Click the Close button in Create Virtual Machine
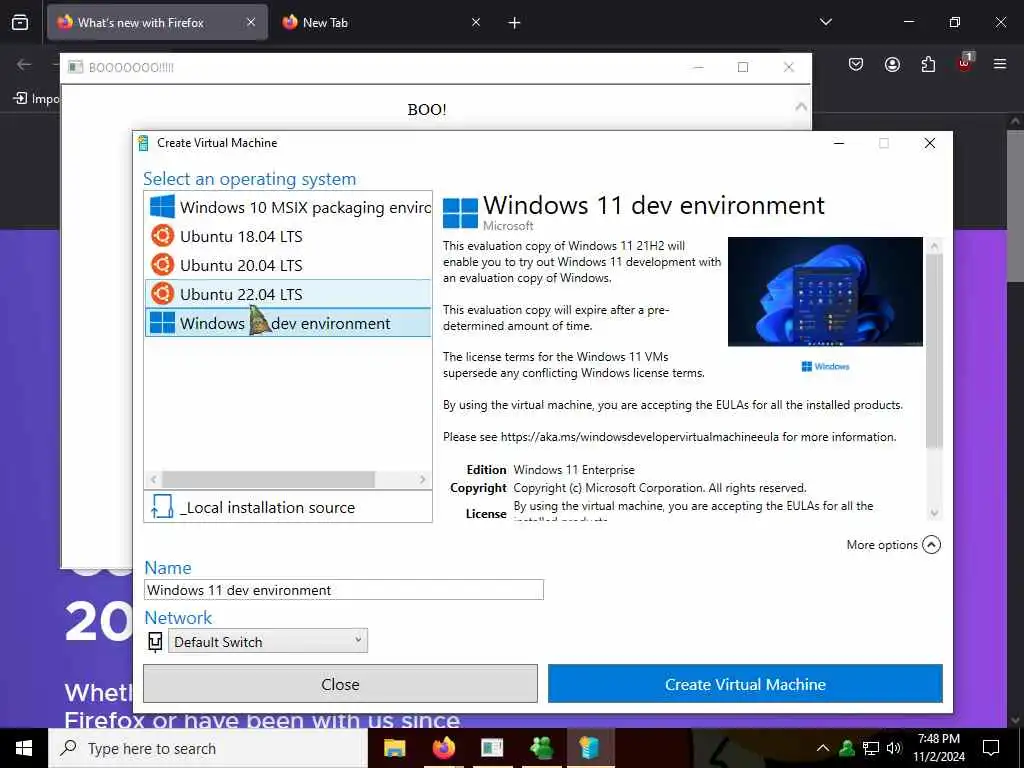Viewport: 1024px width, 768px height. tap(340, 684)
